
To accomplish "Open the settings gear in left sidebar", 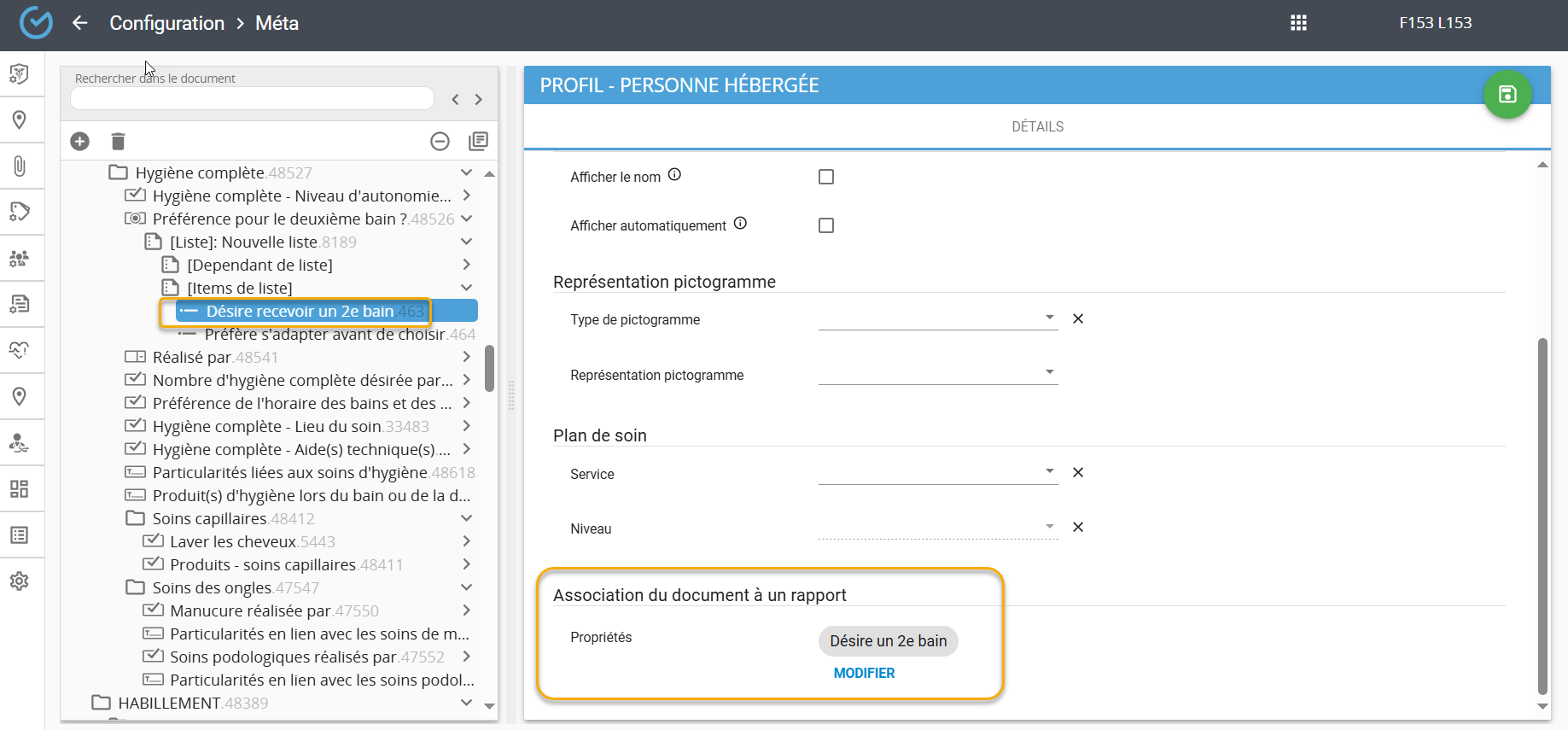I will [x=19, y=581].
